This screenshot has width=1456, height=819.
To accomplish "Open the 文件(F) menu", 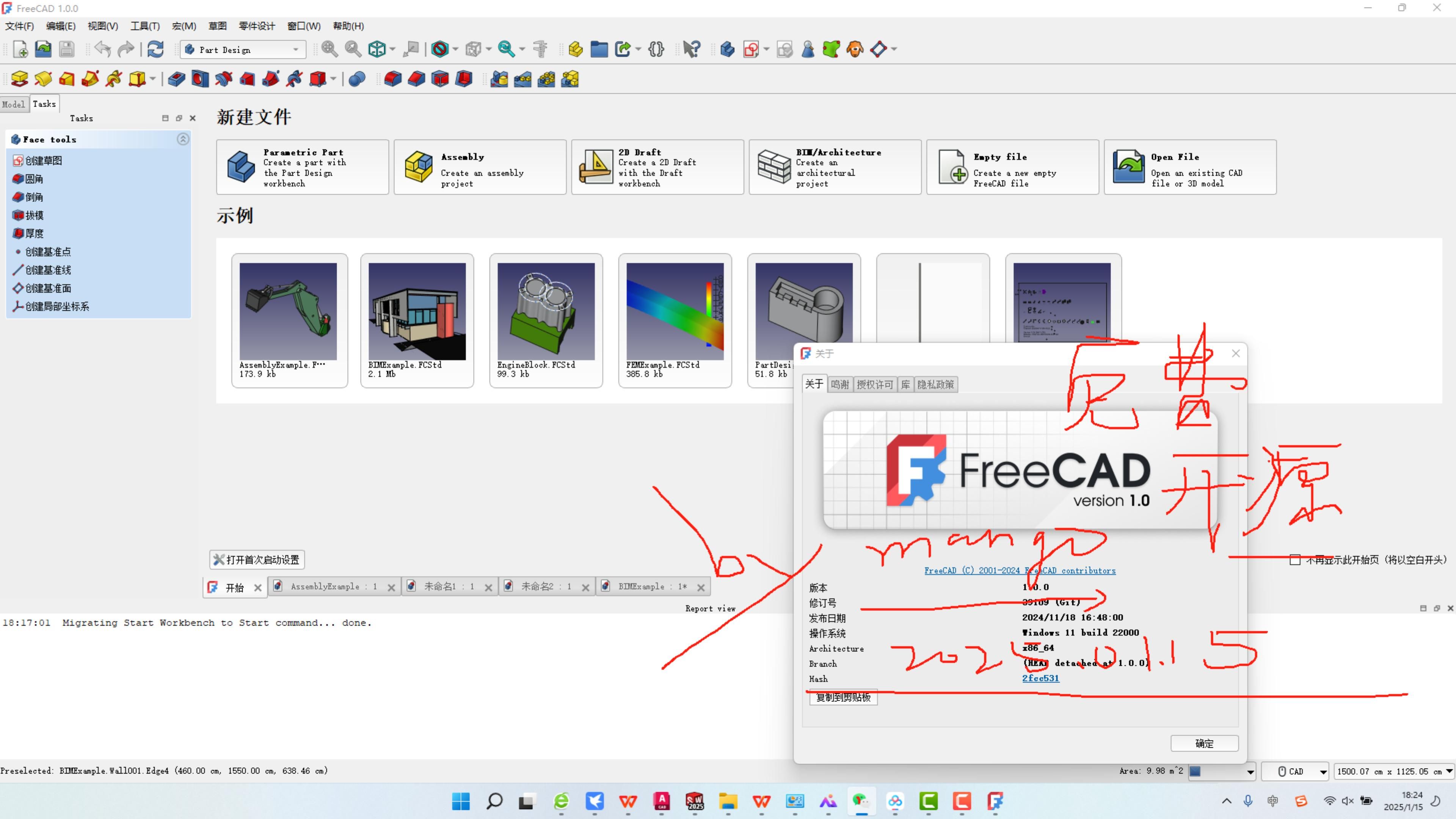I will pyautogui.click(x=20, y=26).
